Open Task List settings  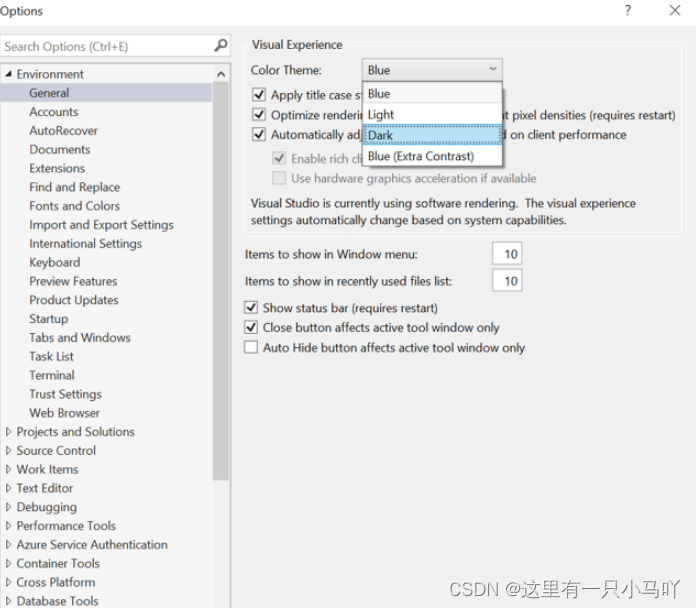click(51, 356)
